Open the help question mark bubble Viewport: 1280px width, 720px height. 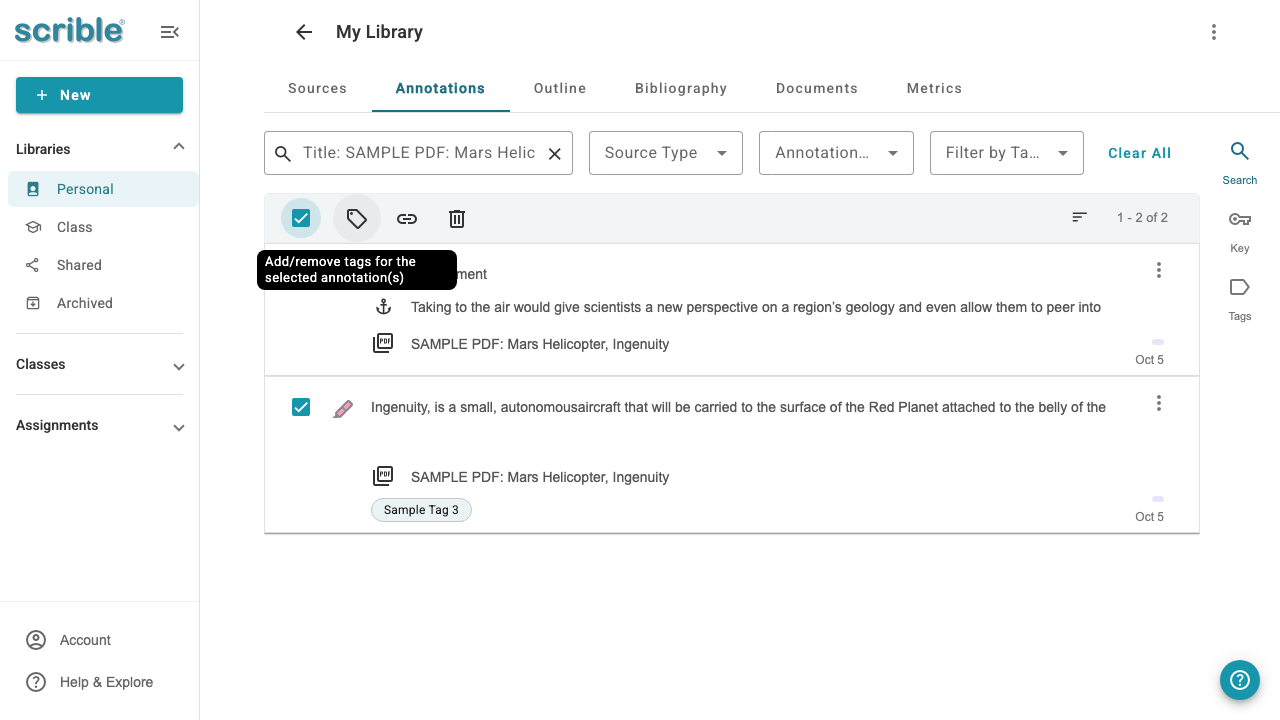click(1240, 680)
